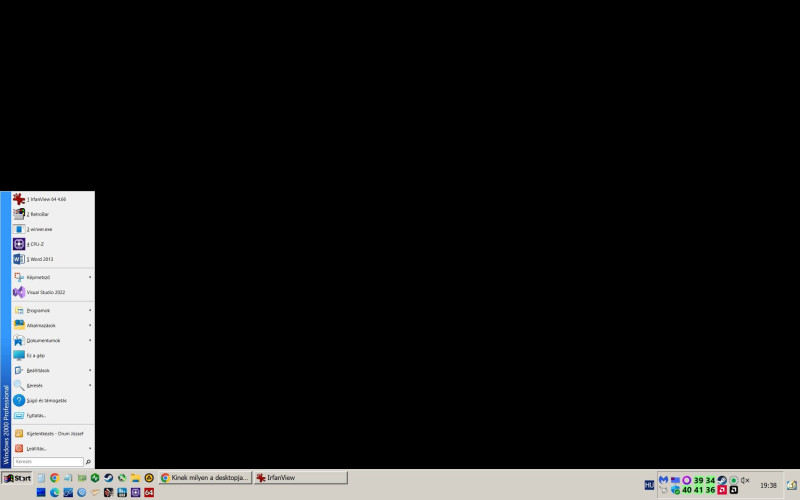Click the Leállítás power icon
Screen dimensions: 800x500
coord(19,448)
